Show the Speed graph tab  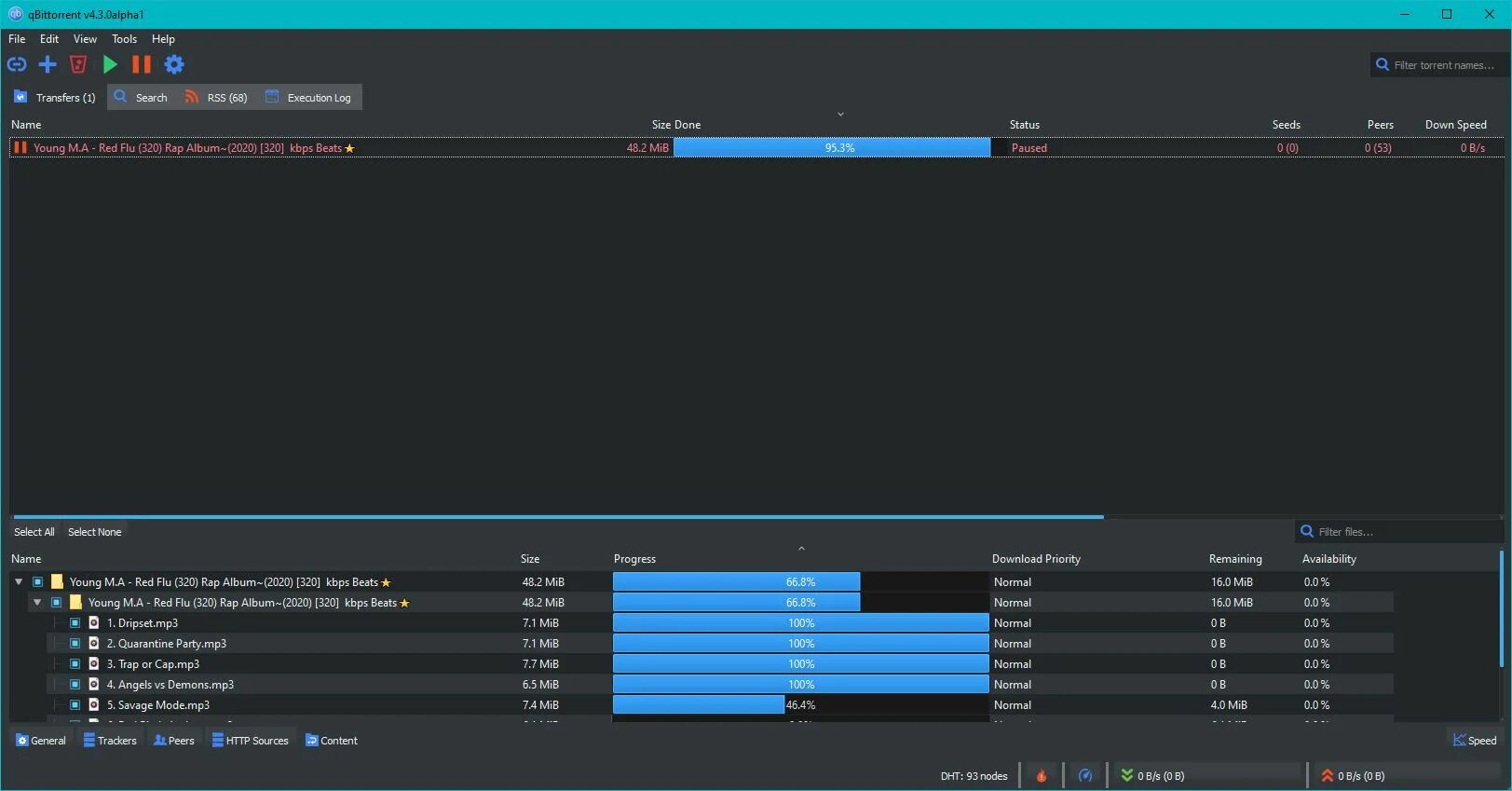1475,741
